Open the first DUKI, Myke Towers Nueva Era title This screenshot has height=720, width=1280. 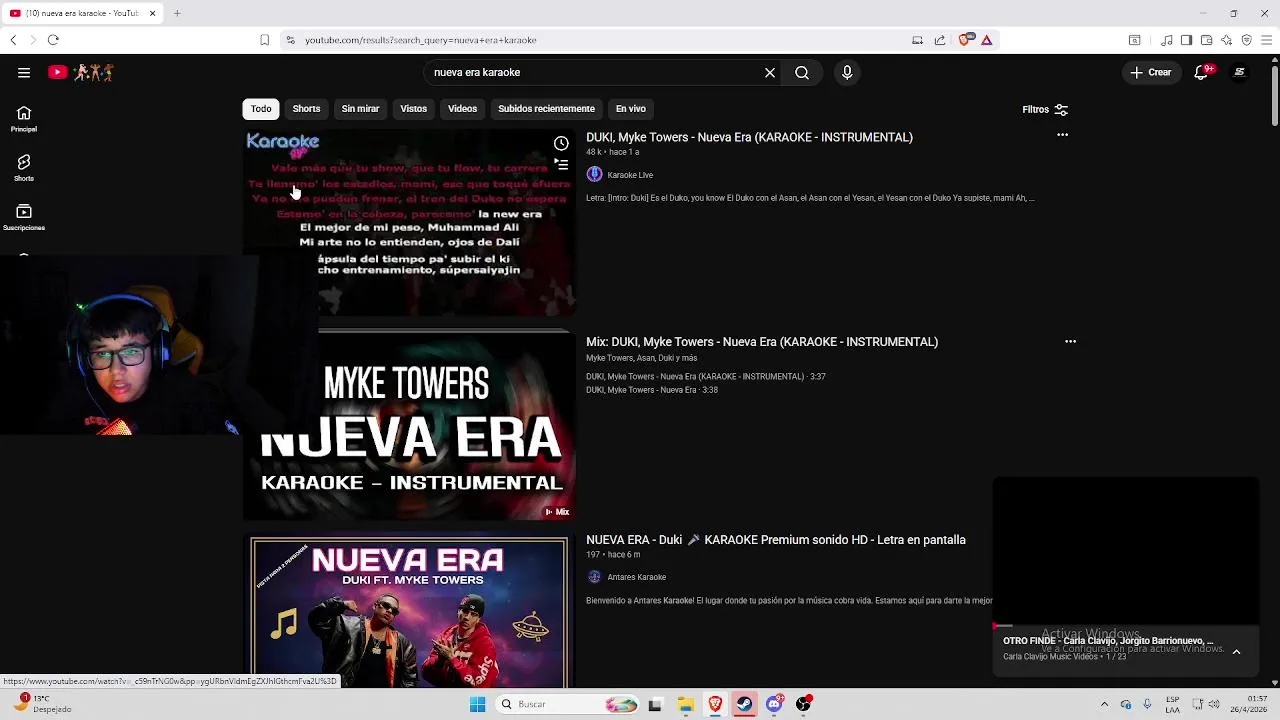(749, 137)
